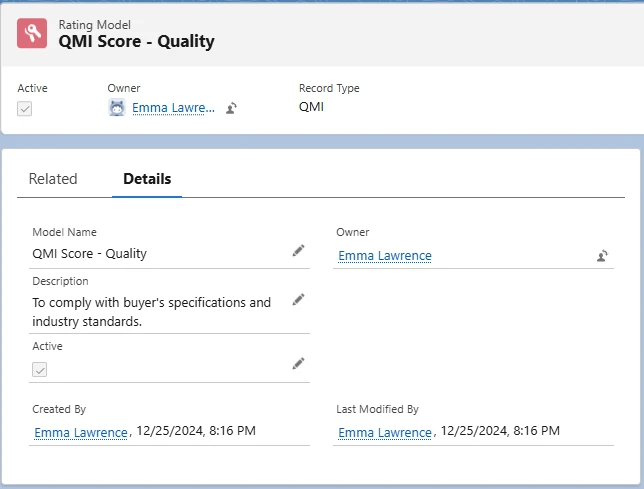Open Emma Lawrence link under Created By
The height and width of the screenshot is (489, 644).
tap(81, 432)
